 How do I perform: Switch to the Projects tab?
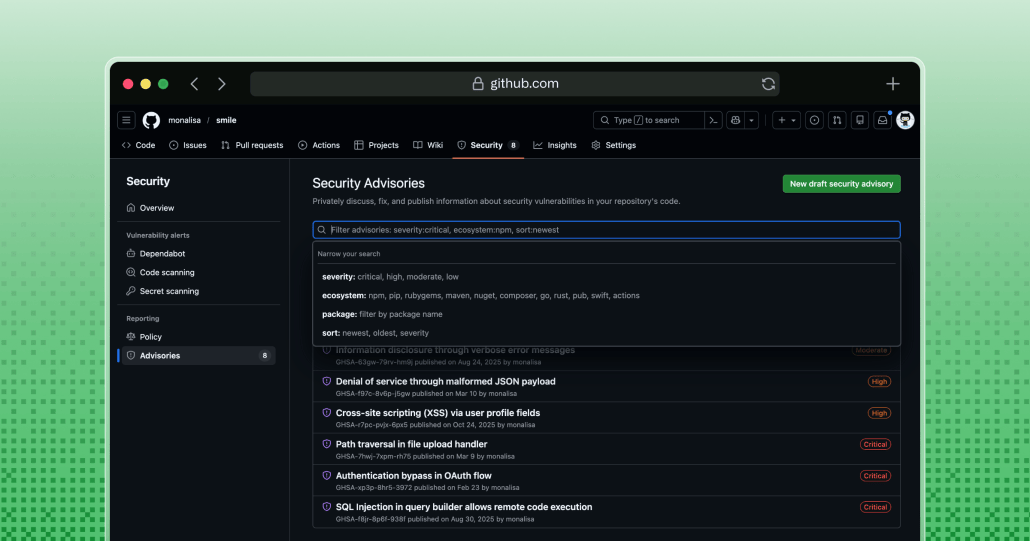376,145
